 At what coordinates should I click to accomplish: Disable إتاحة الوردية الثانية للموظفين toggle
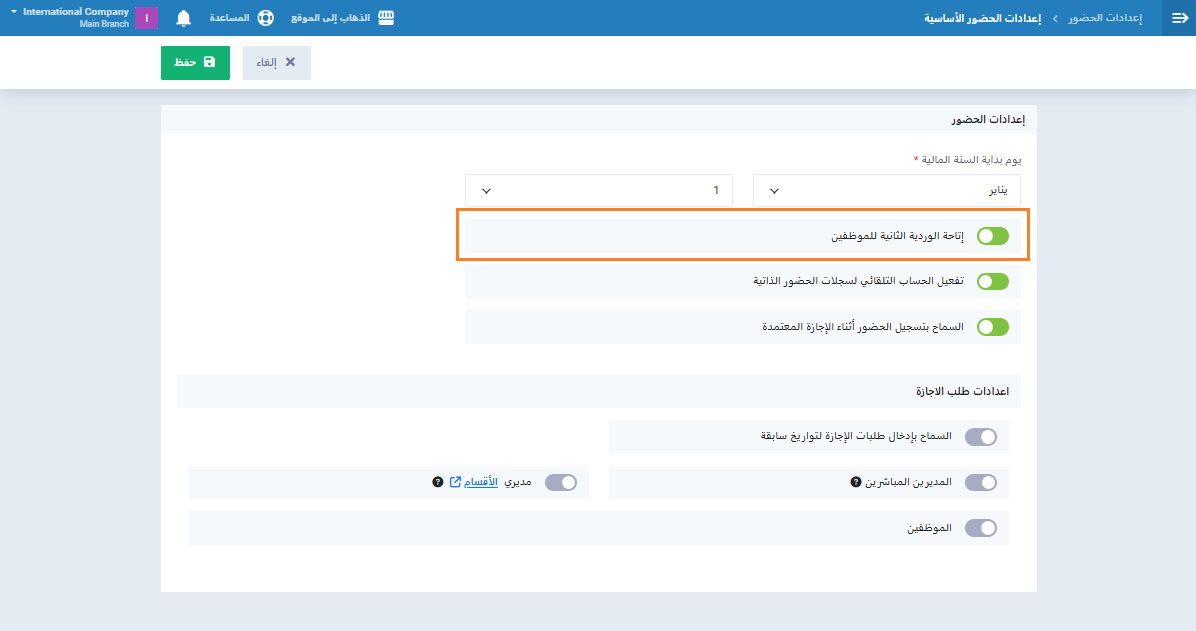click(x=993, y=236)
